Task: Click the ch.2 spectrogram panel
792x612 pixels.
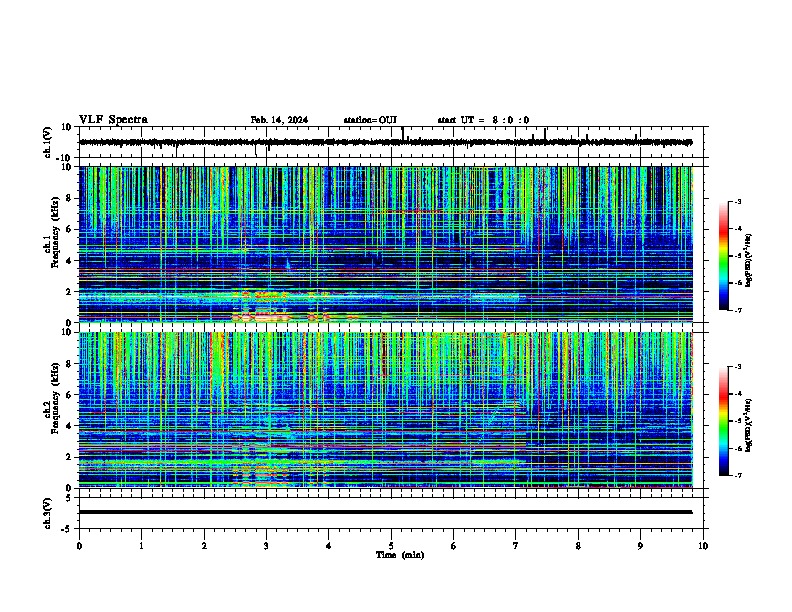Action: pyautogui.click(x=386, y=410)
